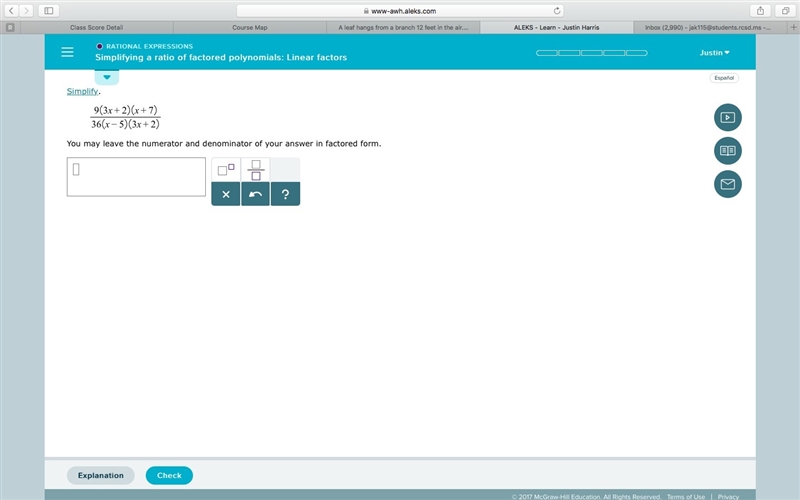800x500 pixels.
Task: Show all Safari tabs
Action: pos(785,10)
